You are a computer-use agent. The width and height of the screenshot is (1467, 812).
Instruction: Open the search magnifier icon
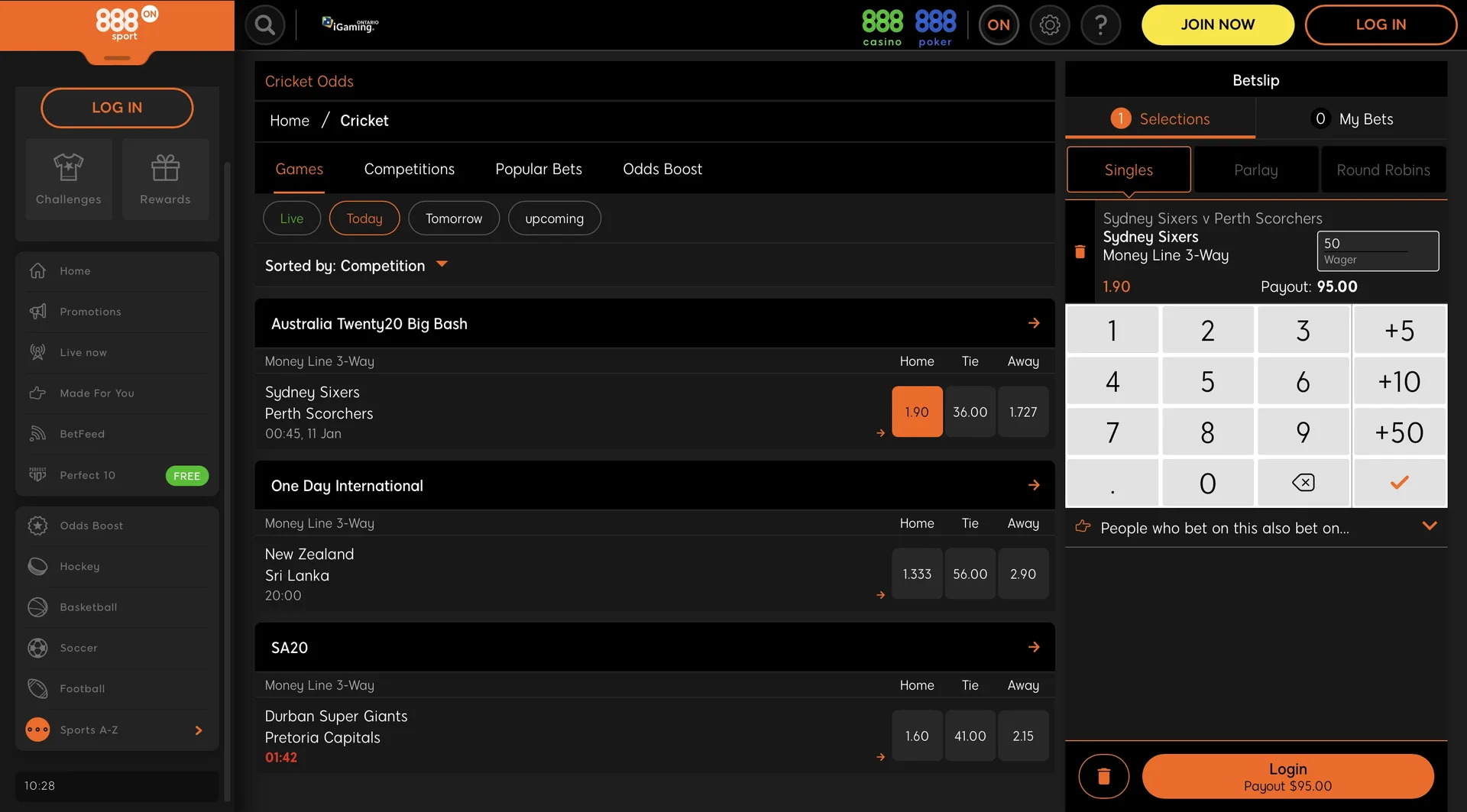264,25
